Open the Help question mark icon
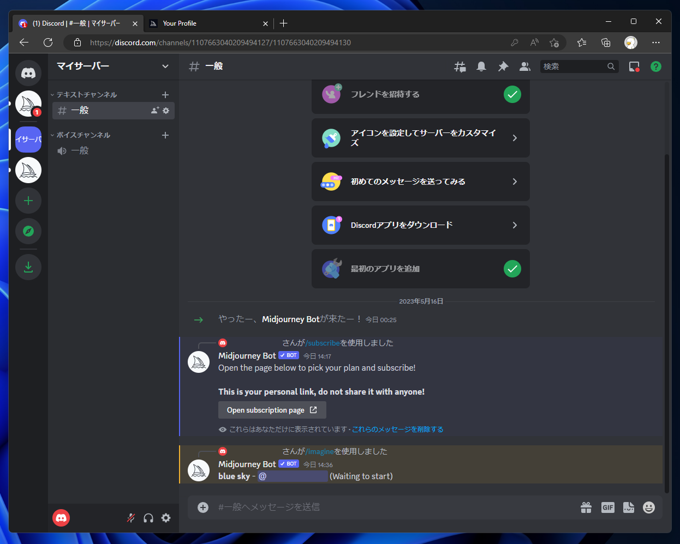The image size is (680, 544). pyautogui.click(x=656, y=66)
